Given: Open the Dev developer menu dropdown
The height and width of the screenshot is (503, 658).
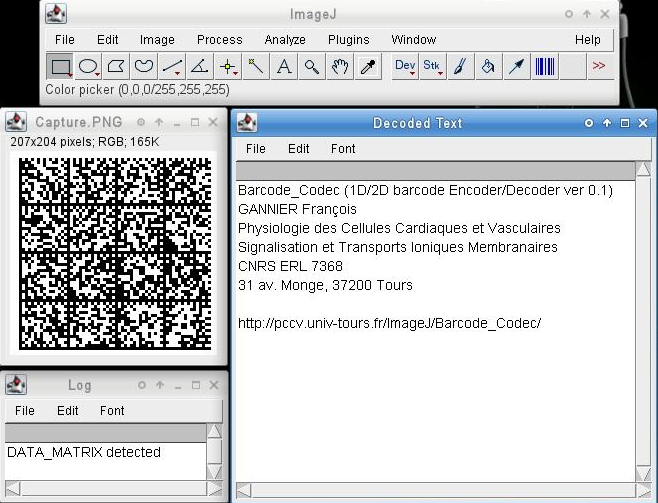Looking at the screenshot, I should 405,67.
